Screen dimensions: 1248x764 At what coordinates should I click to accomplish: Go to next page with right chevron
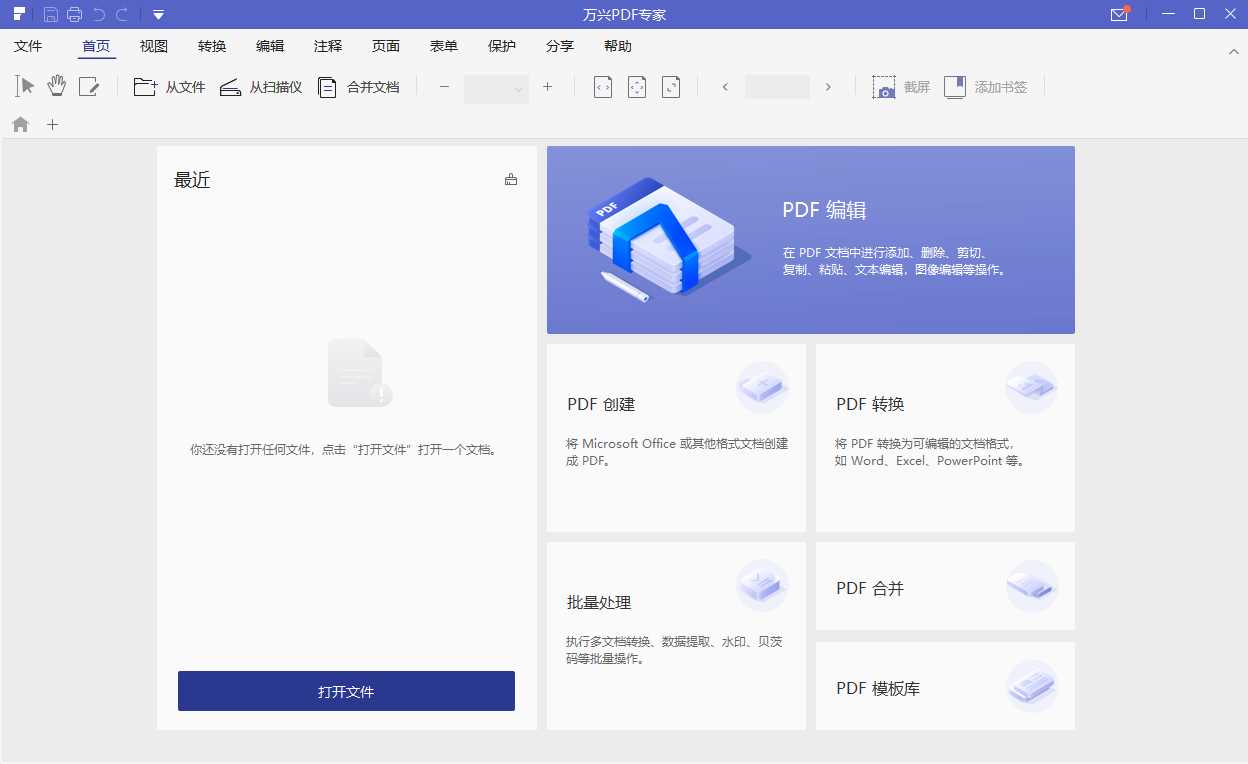pos(828,87)
